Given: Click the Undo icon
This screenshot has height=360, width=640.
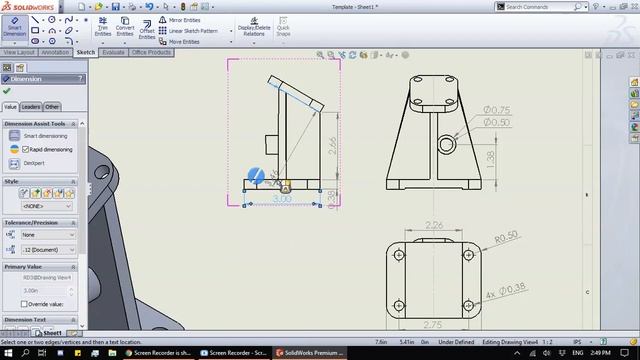Looking at the screenshot, I should (x=149, y=7).
